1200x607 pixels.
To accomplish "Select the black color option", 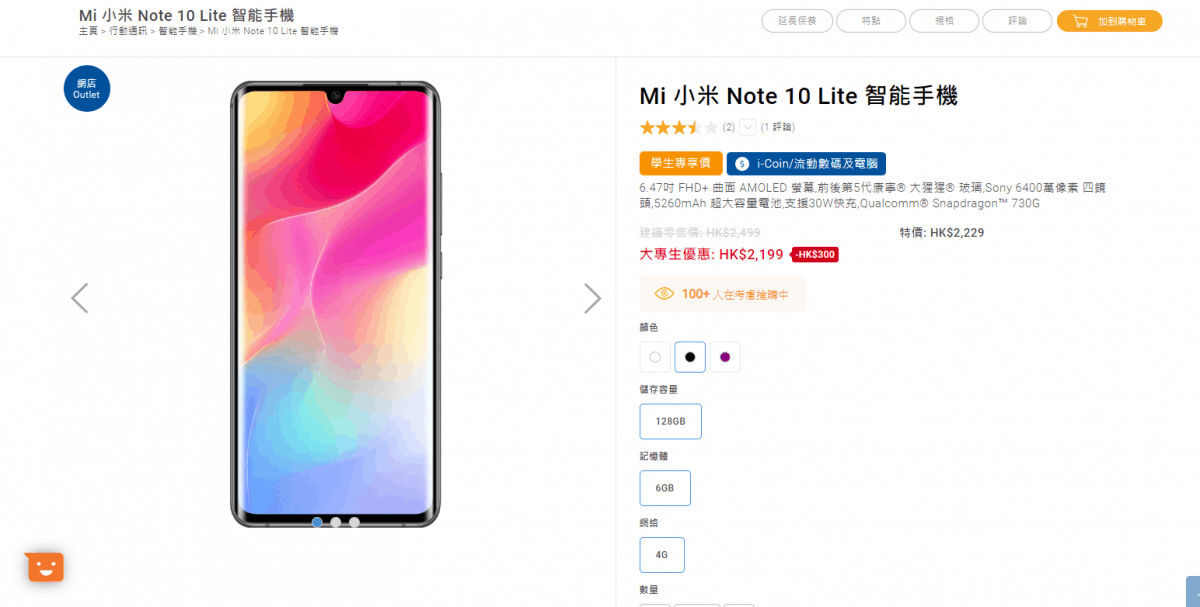I will coord(690,357).
